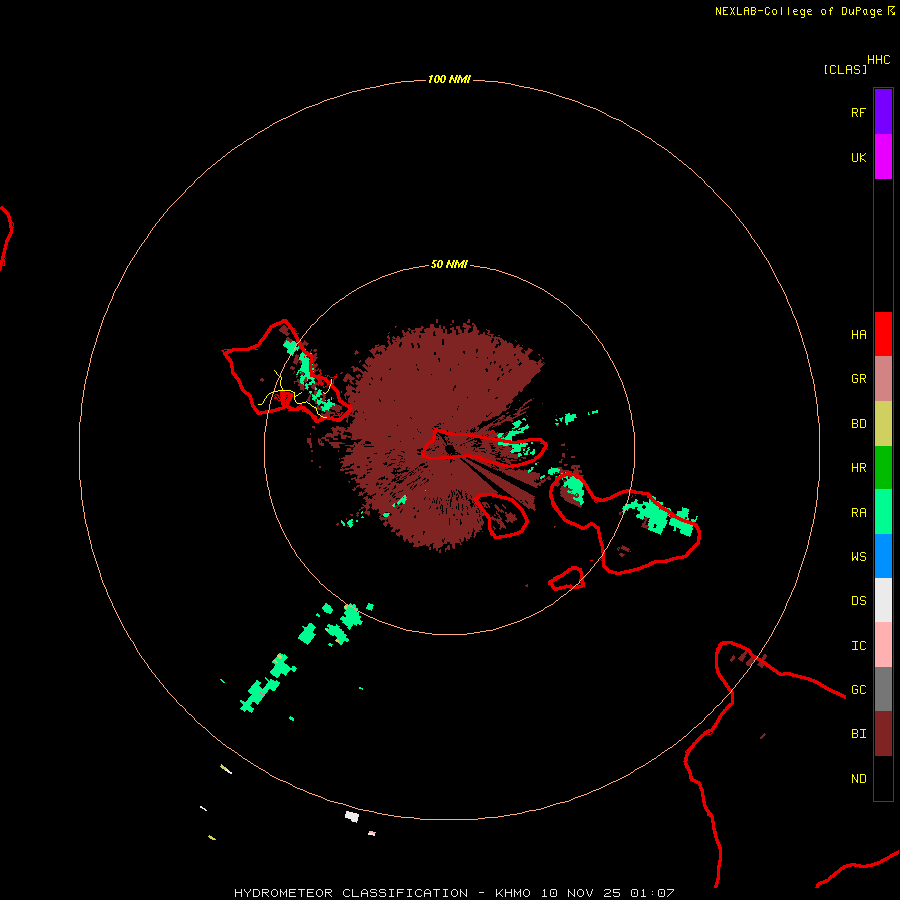900x900 pixels.
Task: Click the HA legend label
Action: (x=858, y=334)
